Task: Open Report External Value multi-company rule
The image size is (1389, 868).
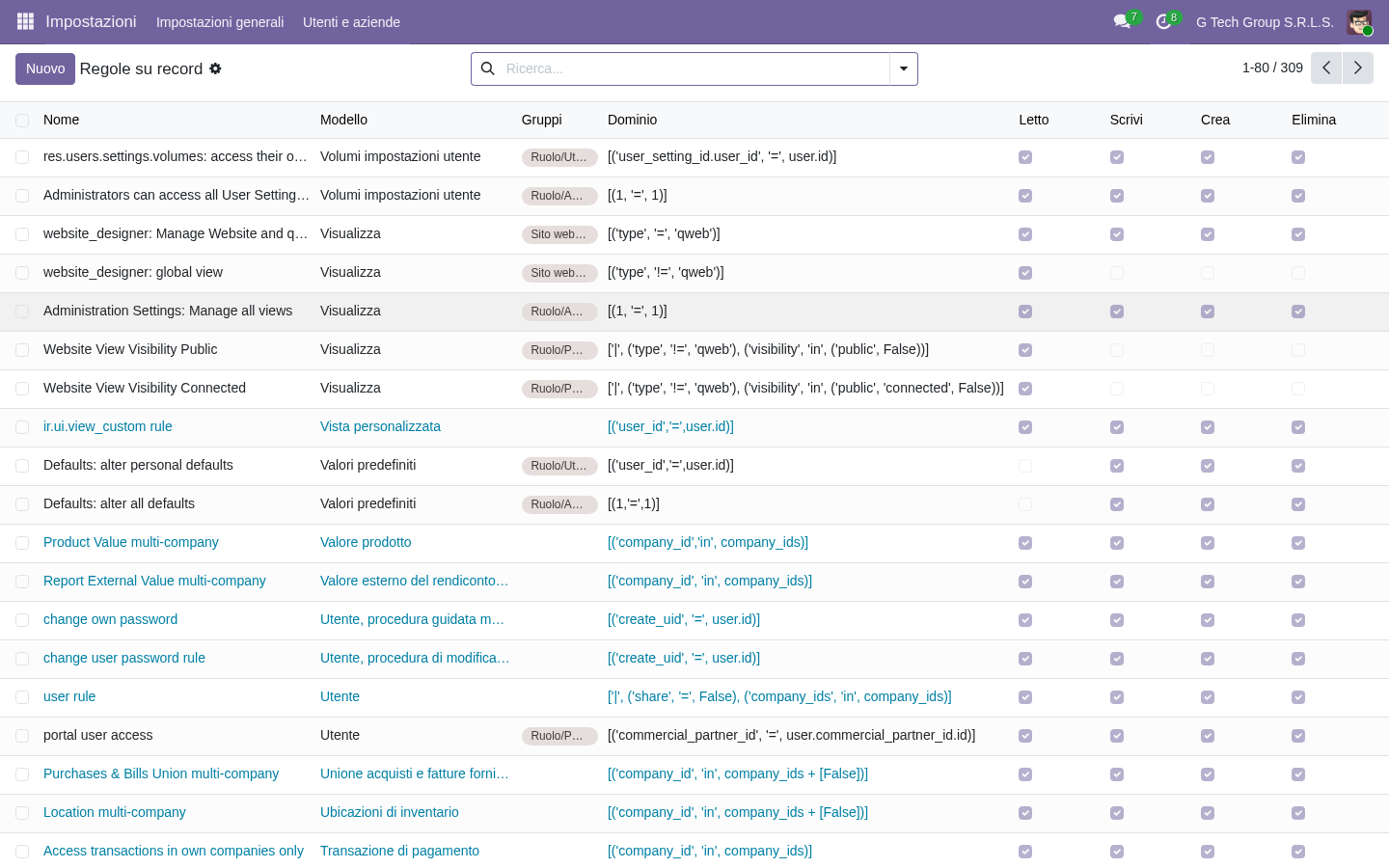Action: click(x=154, y=581)
